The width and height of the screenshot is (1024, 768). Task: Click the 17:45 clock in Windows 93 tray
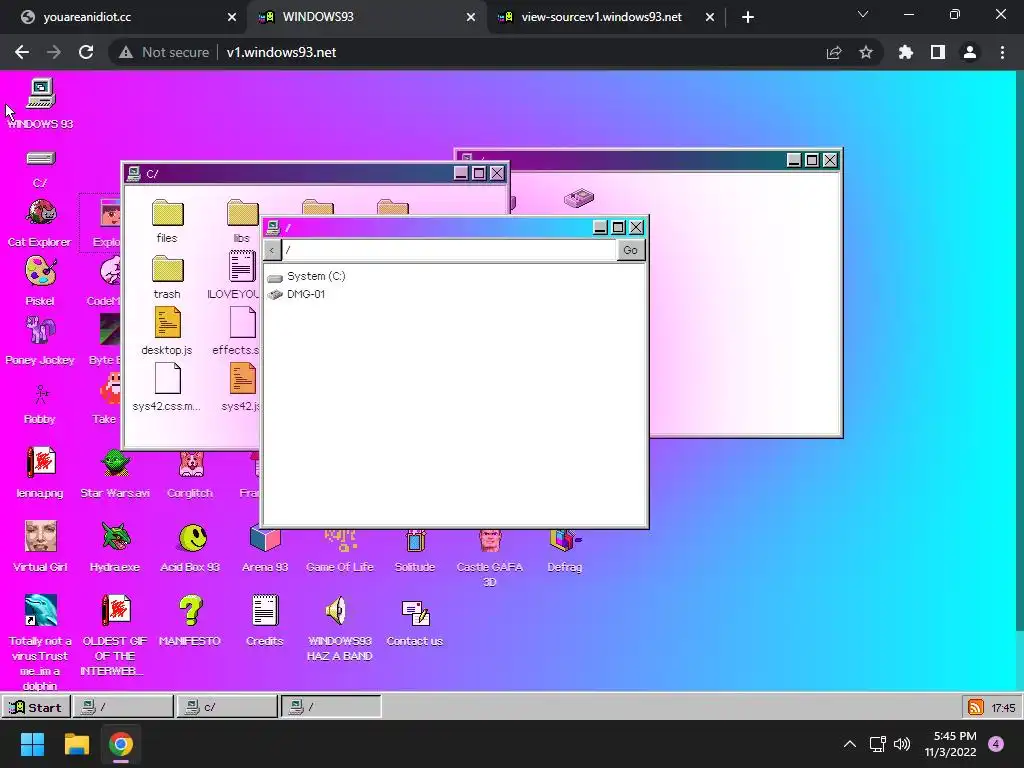pyautogui.click(x=1003, y=708)
